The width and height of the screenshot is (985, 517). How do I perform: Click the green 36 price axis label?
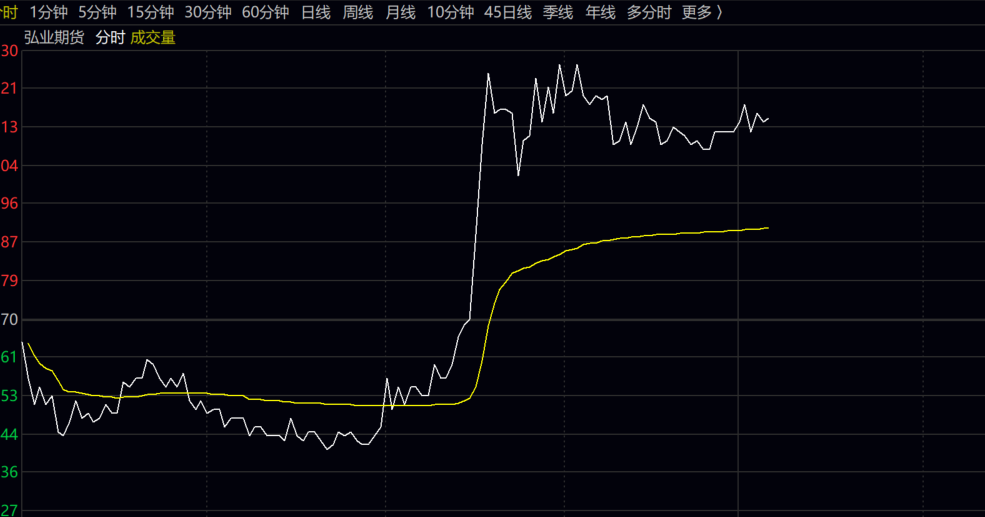tap(9, 472)
